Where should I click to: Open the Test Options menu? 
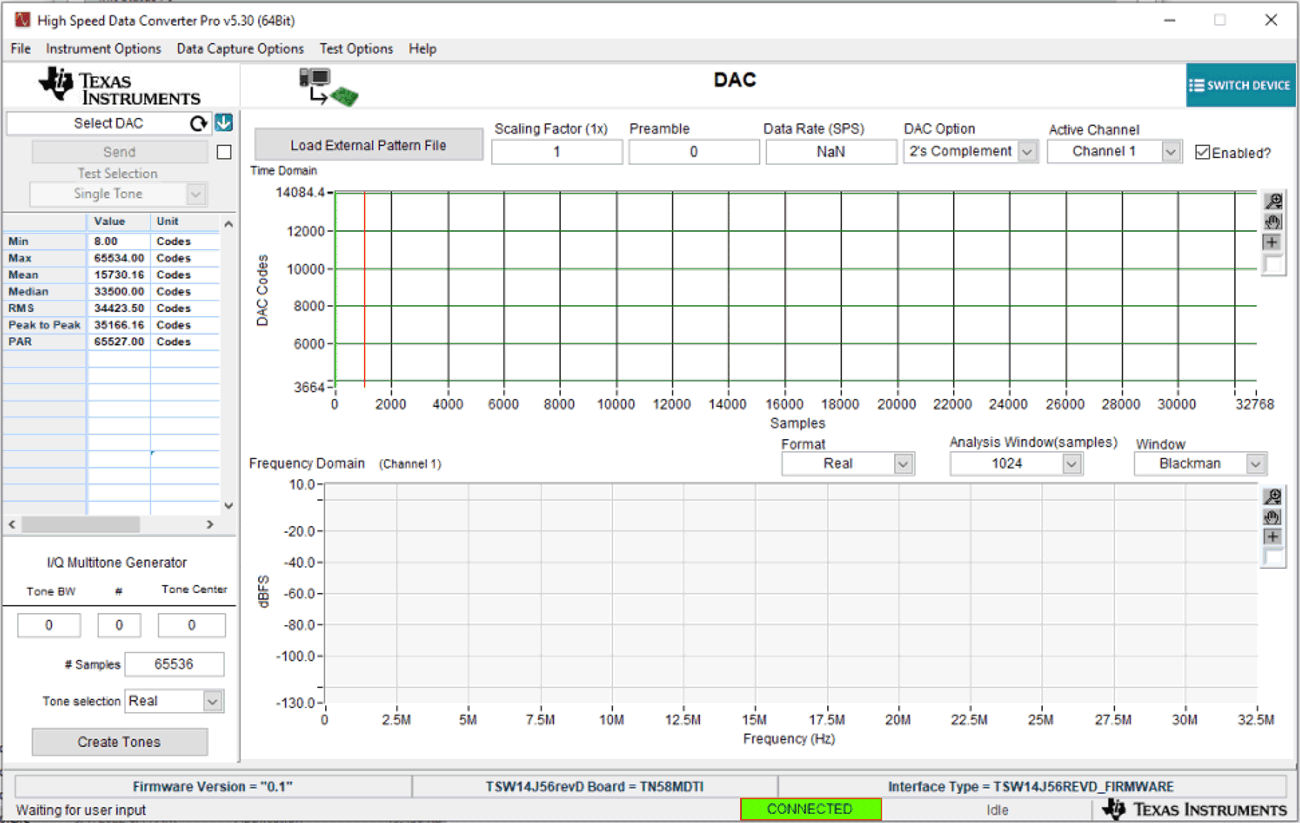coord(356,49)
